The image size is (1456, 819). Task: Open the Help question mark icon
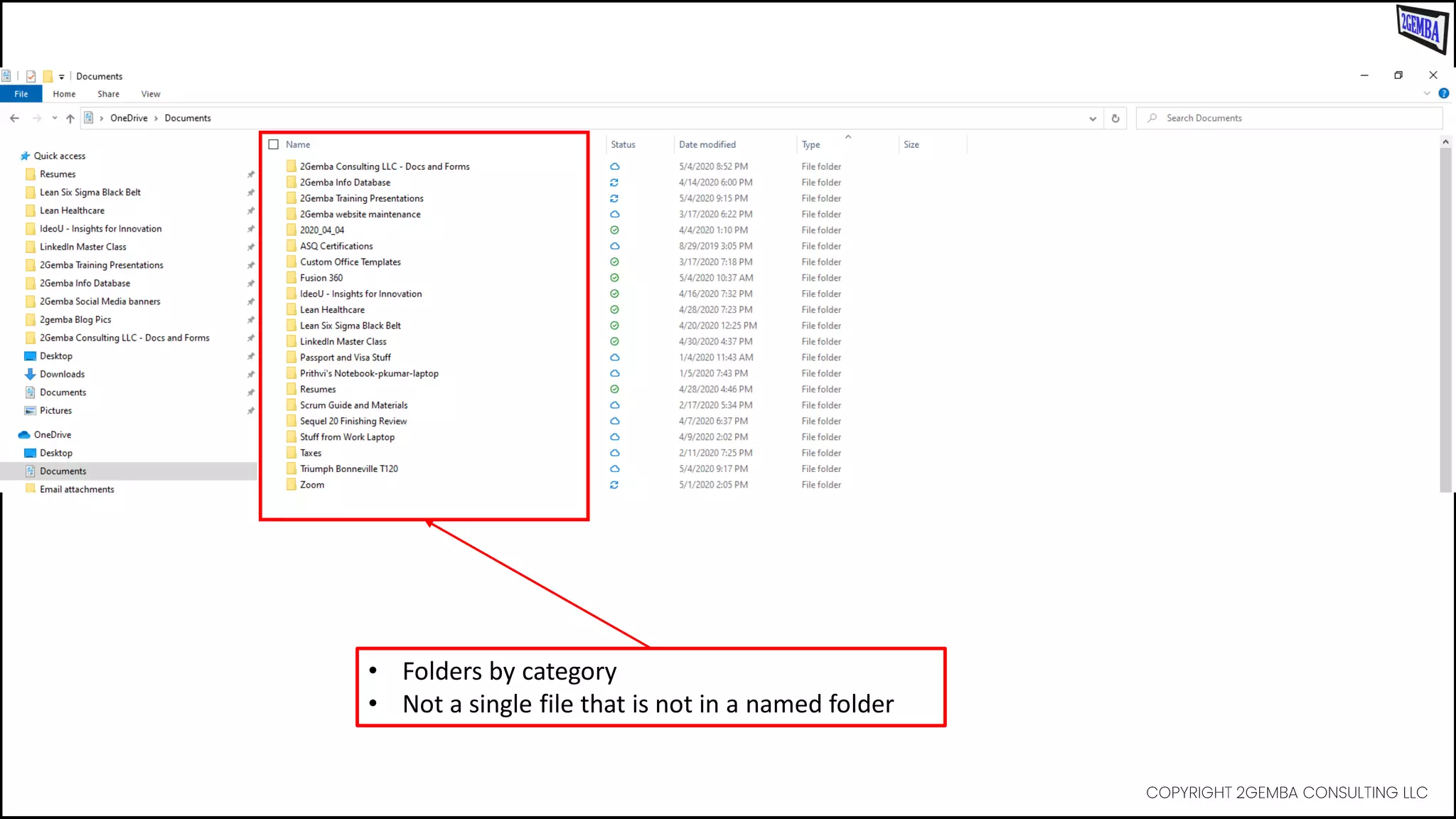coord(1443,93)
